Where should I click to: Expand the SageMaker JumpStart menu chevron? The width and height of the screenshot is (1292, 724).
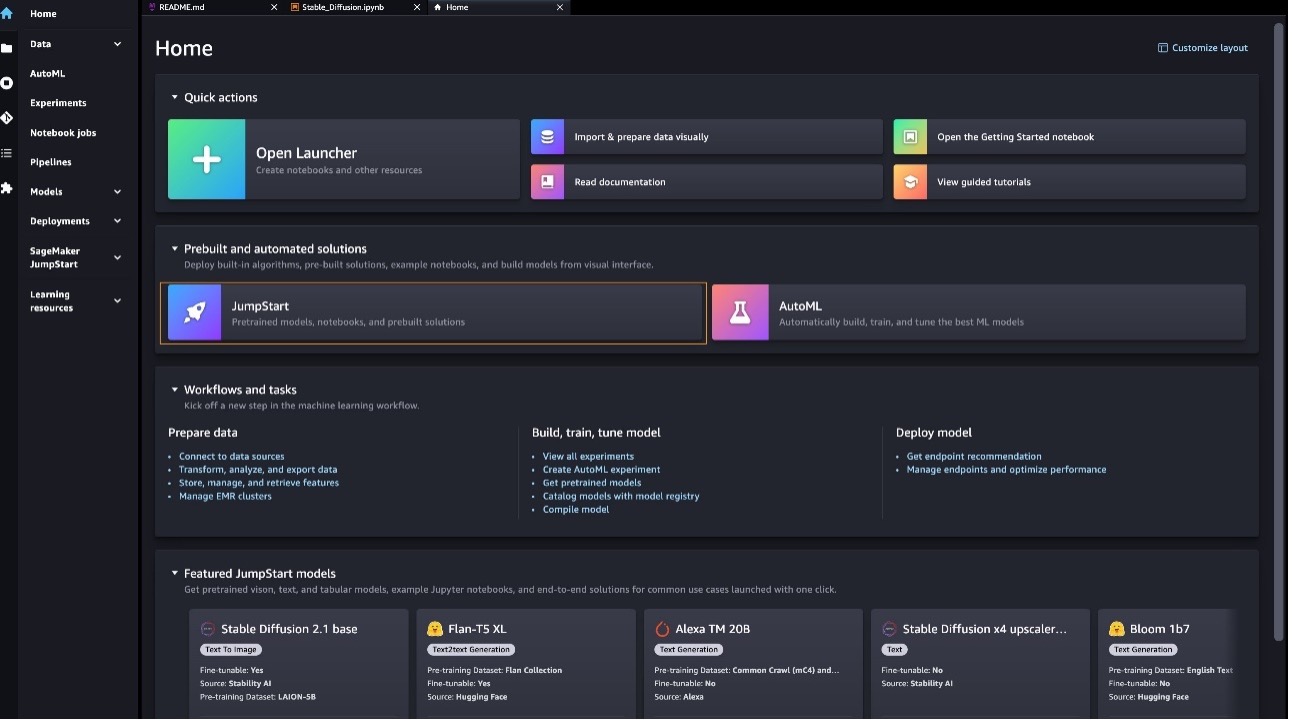[118, 258]
